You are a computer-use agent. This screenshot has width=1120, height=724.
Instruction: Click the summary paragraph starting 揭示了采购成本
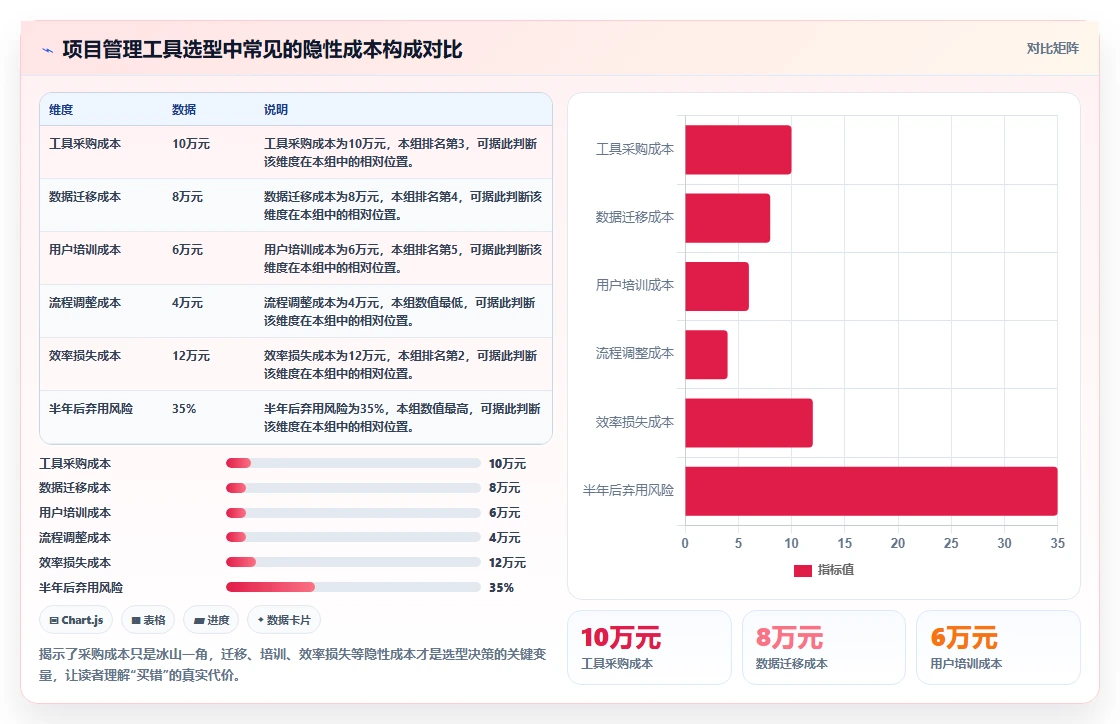(293, 664)
